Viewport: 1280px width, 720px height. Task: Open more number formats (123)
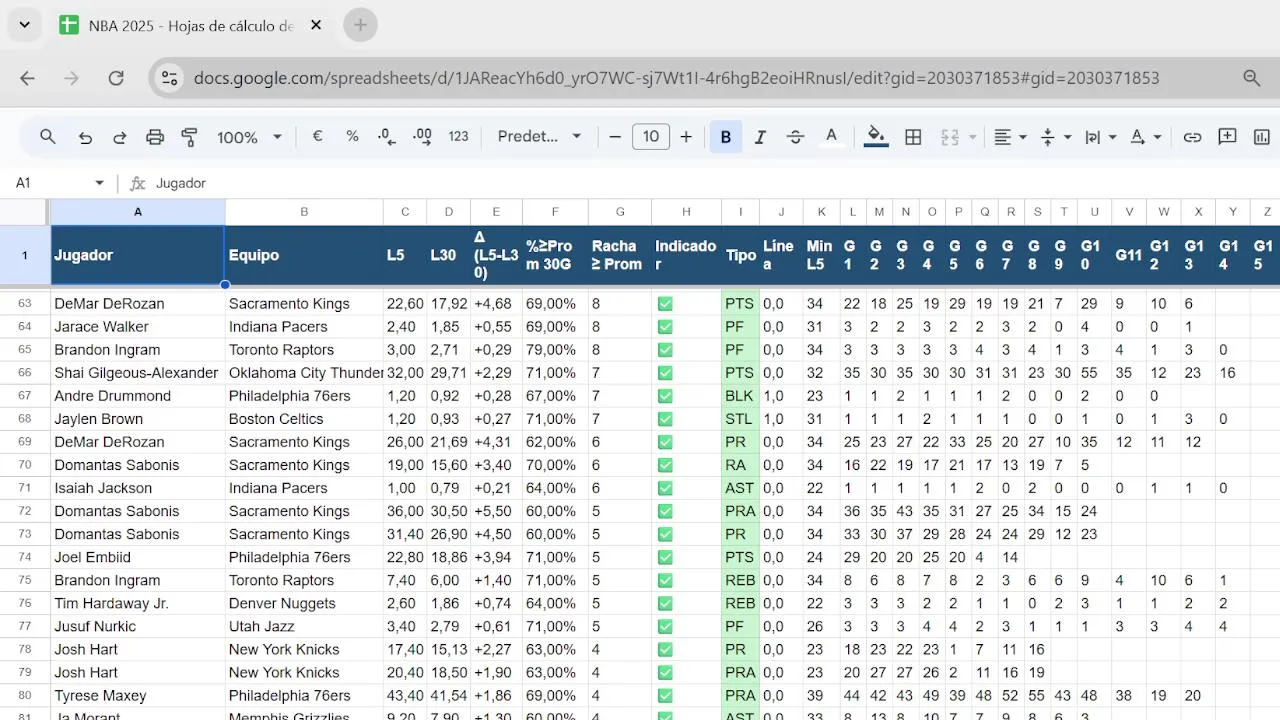tap(458, 137)
